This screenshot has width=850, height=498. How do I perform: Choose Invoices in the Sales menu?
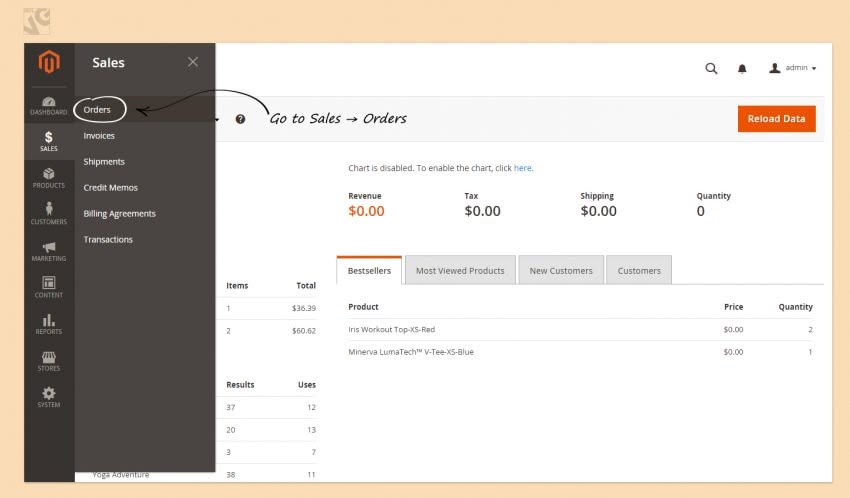click(99, 135)
